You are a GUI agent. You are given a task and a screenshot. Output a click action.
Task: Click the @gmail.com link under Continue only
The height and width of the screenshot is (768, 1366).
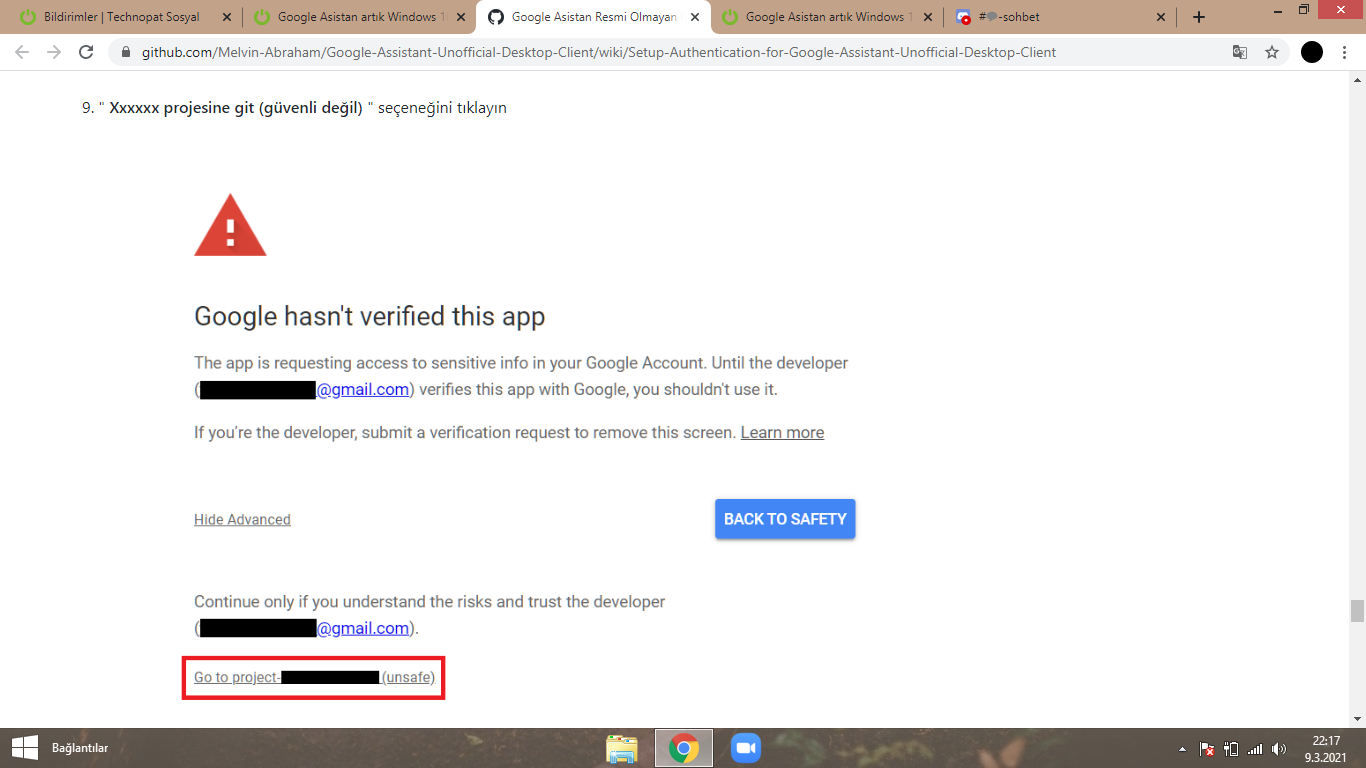click(x=363, y=629)
